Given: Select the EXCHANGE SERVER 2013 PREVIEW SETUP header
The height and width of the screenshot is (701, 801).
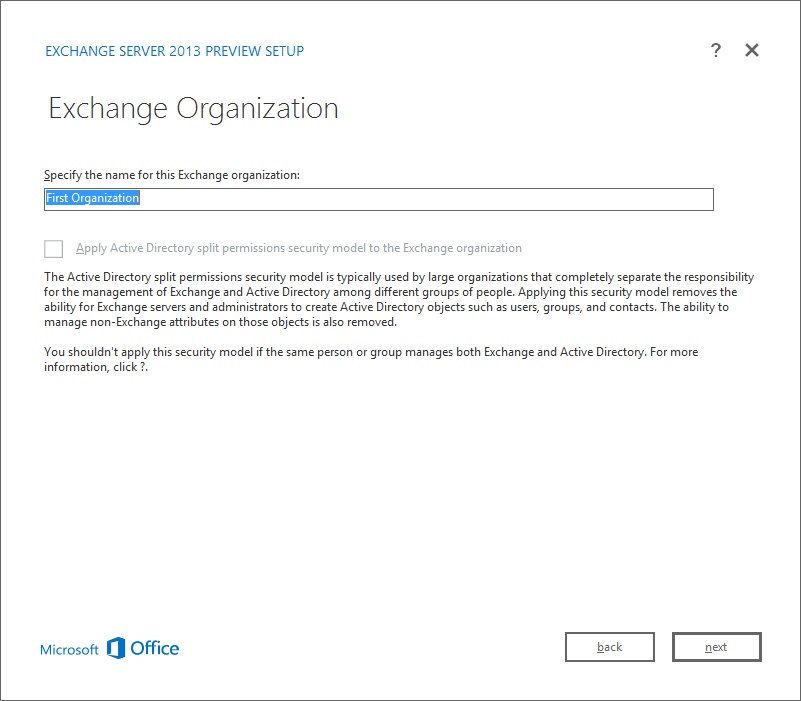Looking at the screenshot, I should click(x=174, y=50).
